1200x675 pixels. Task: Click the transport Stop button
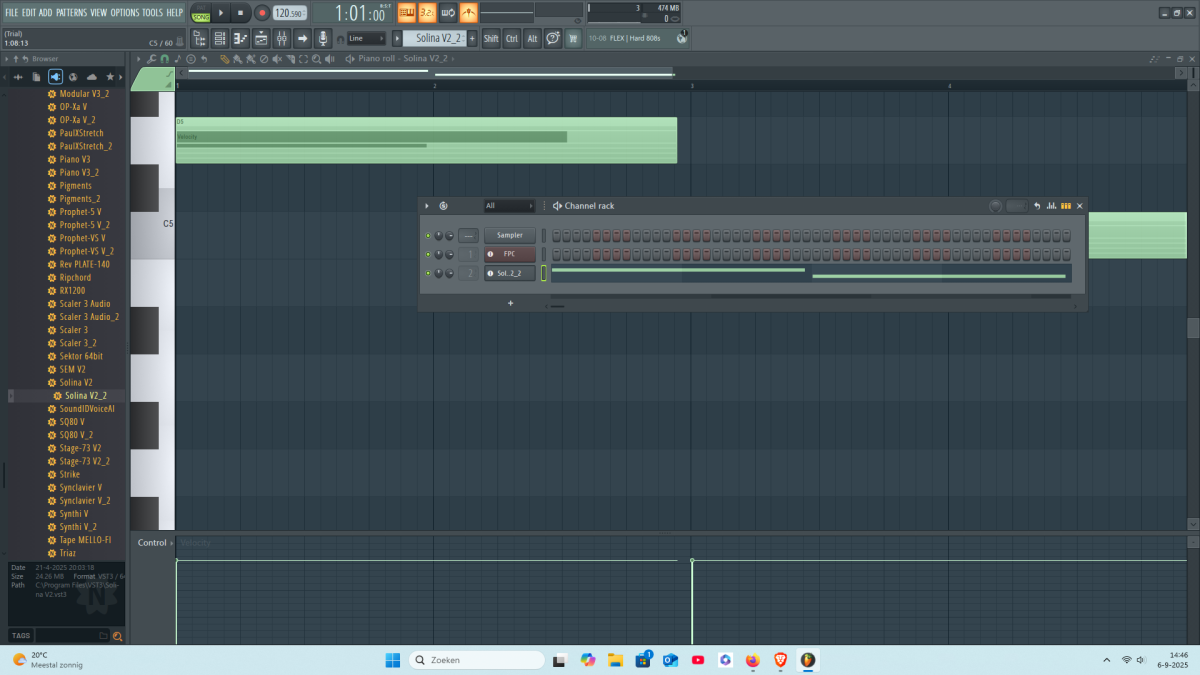point(240,13)
